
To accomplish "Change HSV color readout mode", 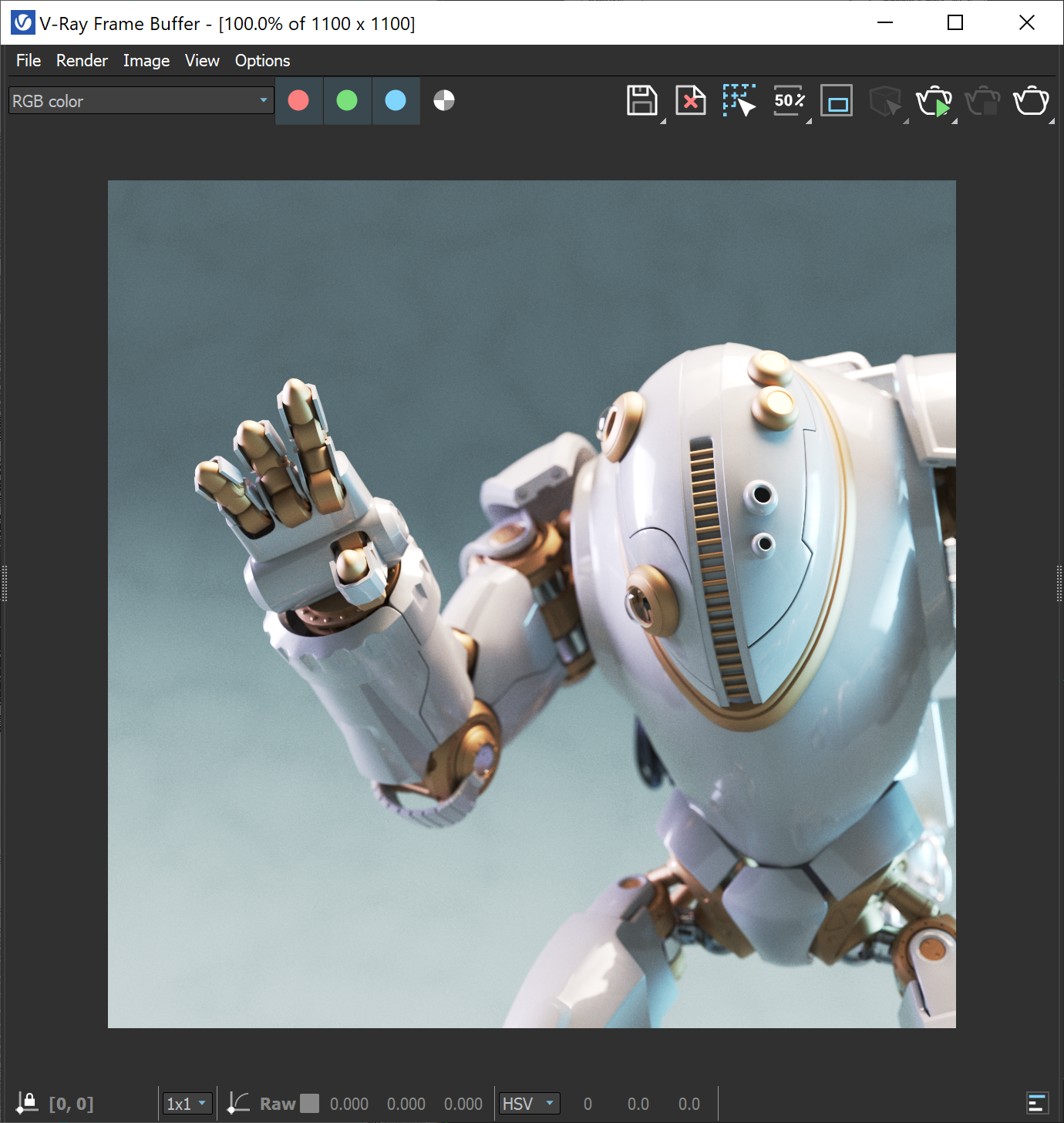I will pos(529,1103).
